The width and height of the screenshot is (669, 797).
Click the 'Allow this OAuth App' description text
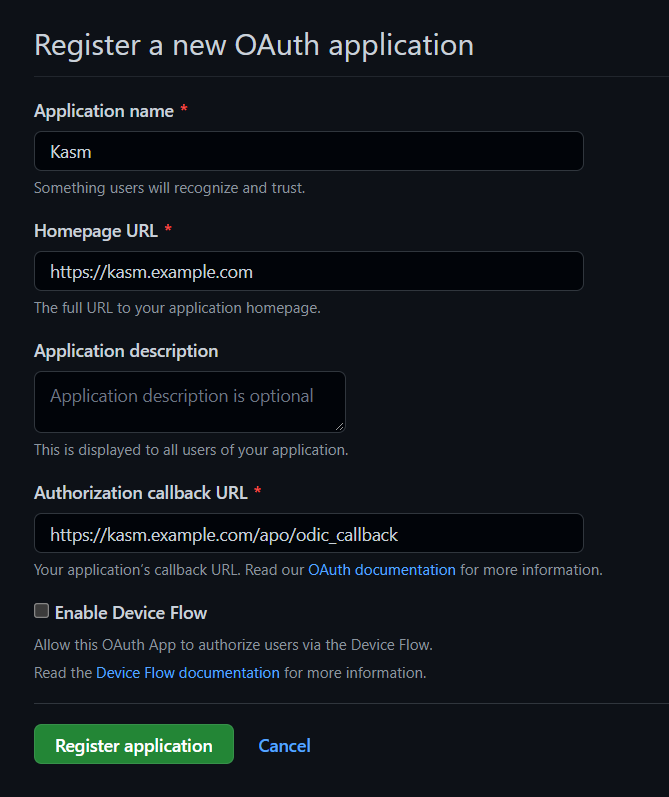tap(233, 645)
